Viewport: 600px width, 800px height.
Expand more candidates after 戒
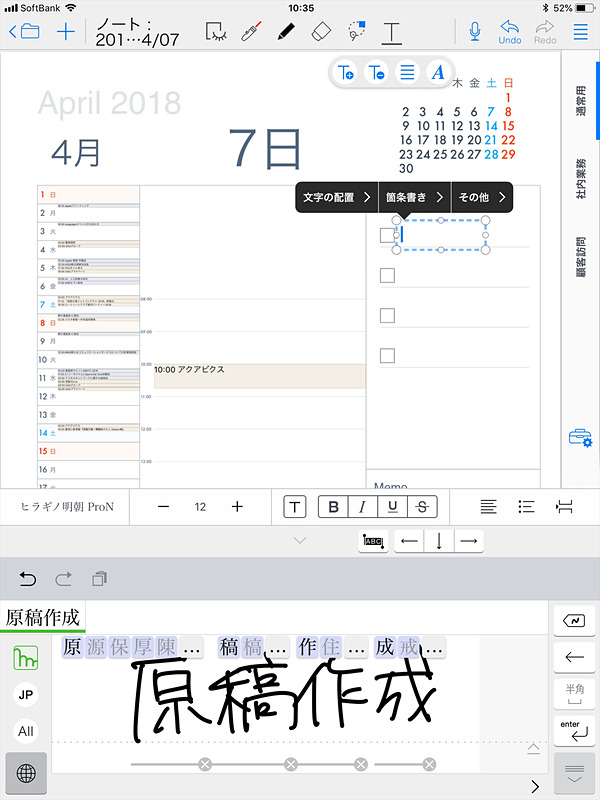[x=434, y=648]
